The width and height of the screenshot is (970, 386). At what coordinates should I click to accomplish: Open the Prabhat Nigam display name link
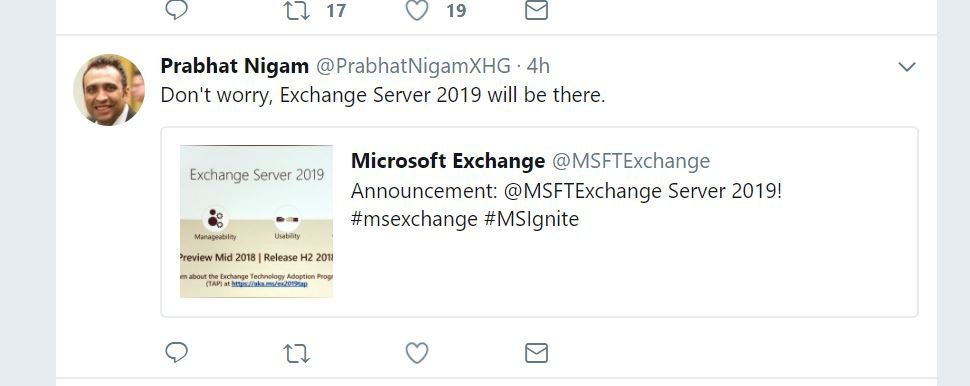tap(234, 66)
